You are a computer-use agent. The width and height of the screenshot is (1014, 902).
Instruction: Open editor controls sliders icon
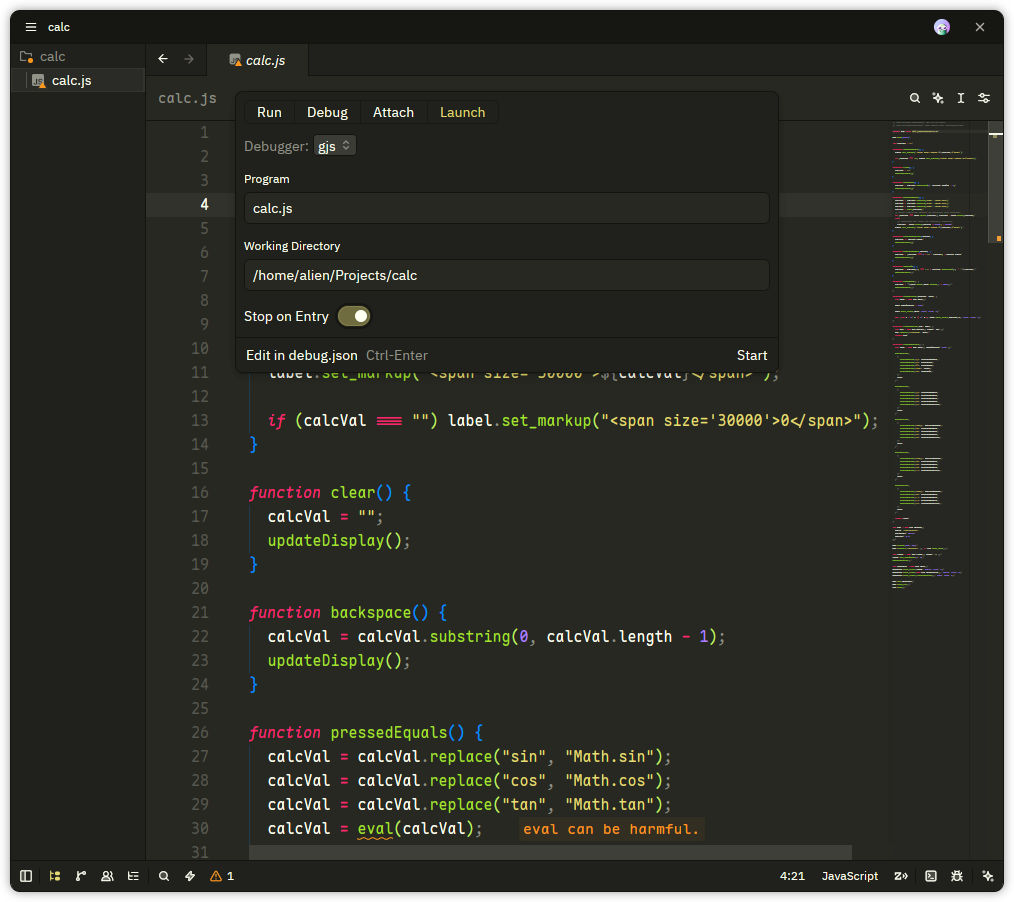coord(984,98)
